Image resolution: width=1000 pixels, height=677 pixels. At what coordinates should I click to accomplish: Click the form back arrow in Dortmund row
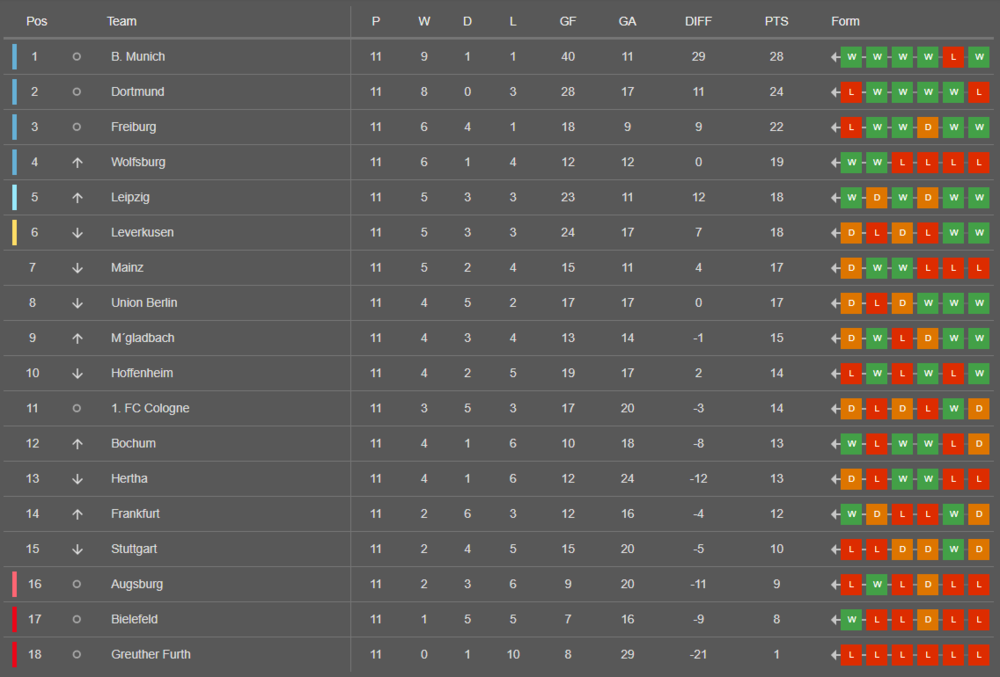pyautogui.click(x=835, y=92)
